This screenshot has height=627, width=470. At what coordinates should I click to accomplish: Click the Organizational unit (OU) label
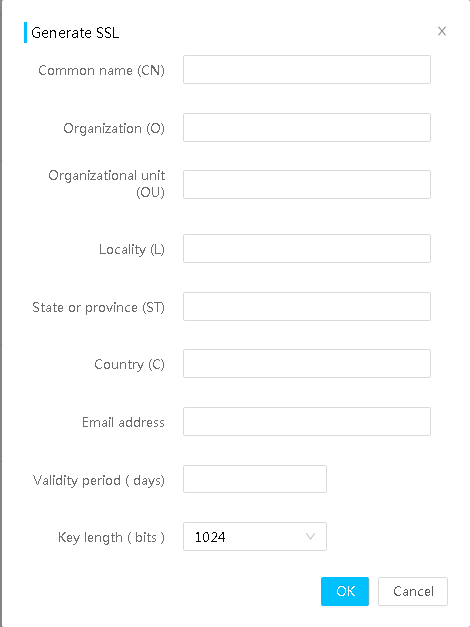pyautogui.click(x=106, y=184)
